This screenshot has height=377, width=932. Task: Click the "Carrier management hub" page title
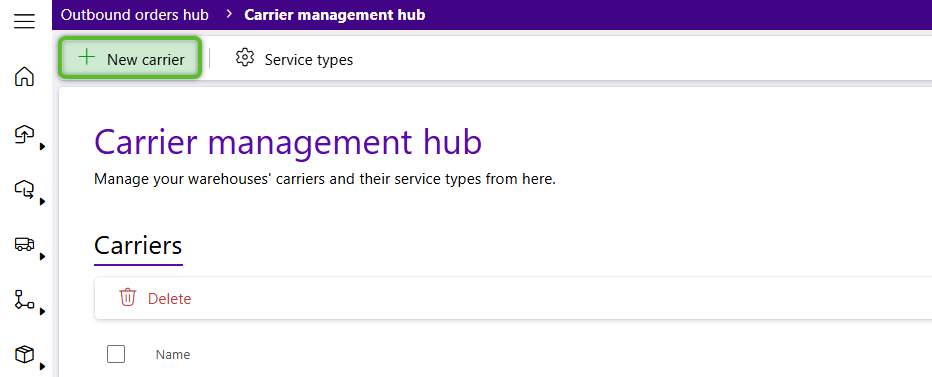288,143
